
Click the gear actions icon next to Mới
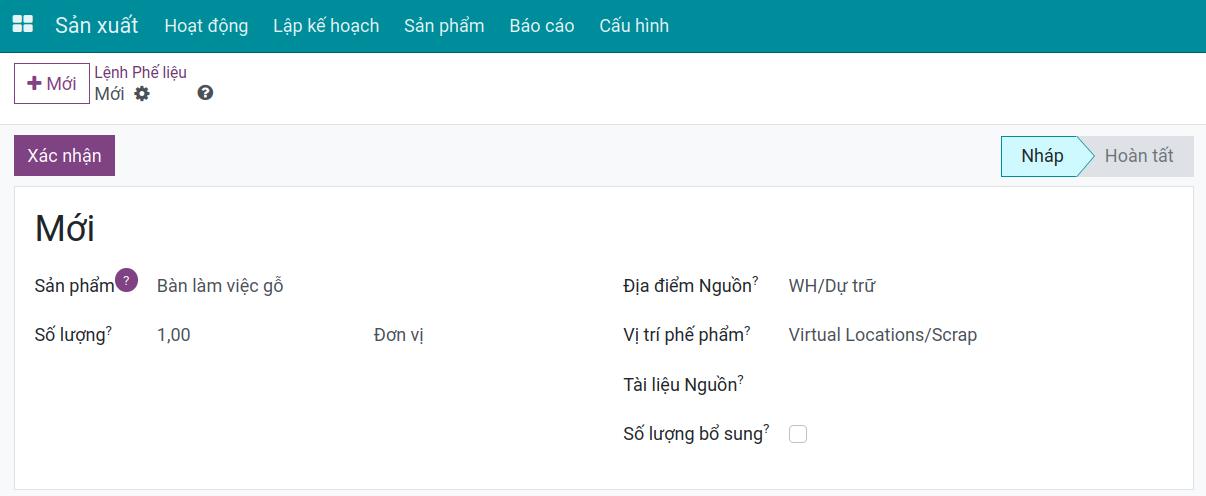tap(142, 93)
